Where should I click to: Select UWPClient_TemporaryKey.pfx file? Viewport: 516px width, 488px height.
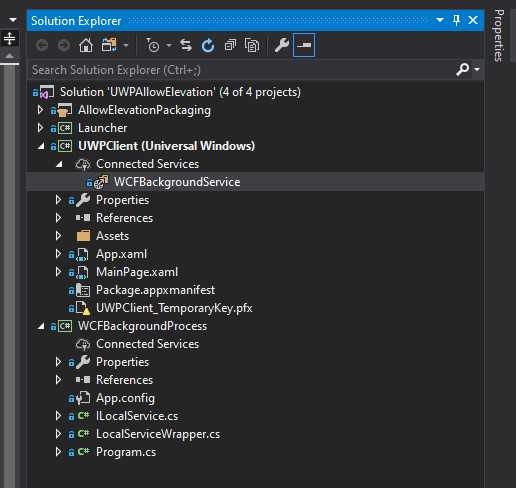click(x=174, y=308)
